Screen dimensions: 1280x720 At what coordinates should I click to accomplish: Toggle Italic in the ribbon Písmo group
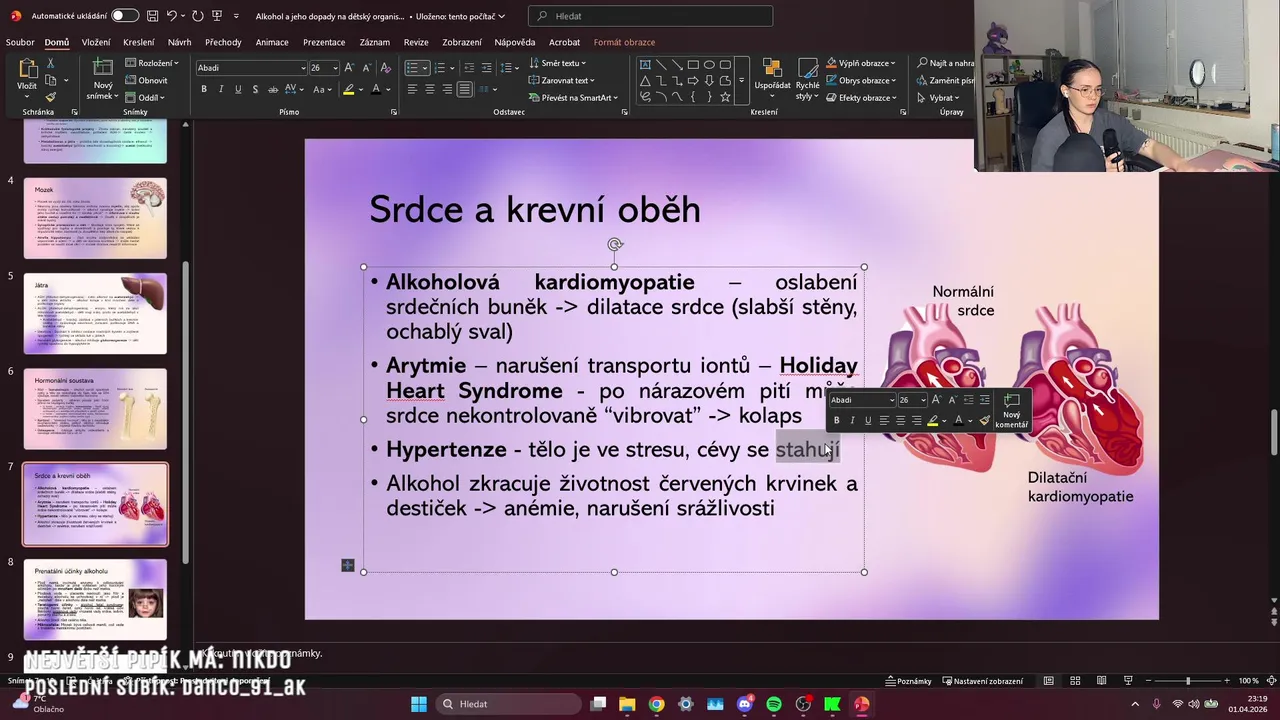(x=221, y=89)
